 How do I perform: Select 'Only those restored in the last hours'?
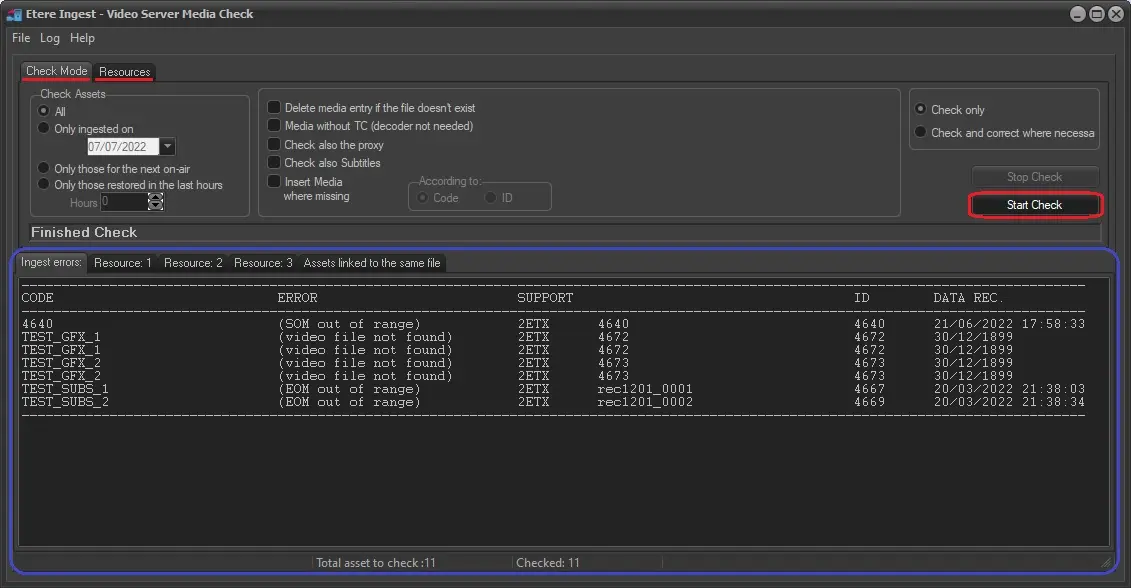(44, 185)
